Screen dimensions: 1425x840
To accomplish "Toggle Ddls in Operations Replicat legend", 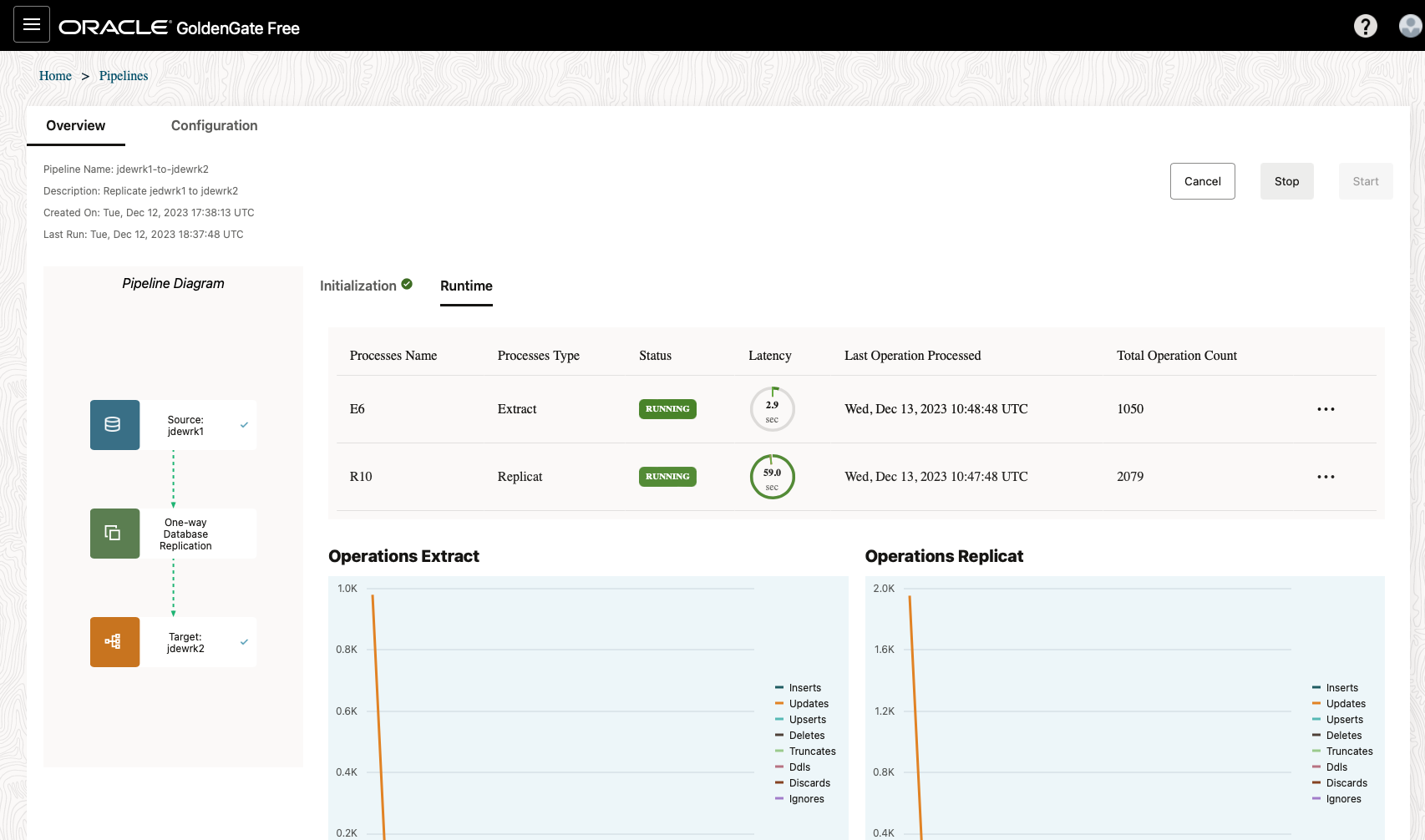I will pos(1330,767).
